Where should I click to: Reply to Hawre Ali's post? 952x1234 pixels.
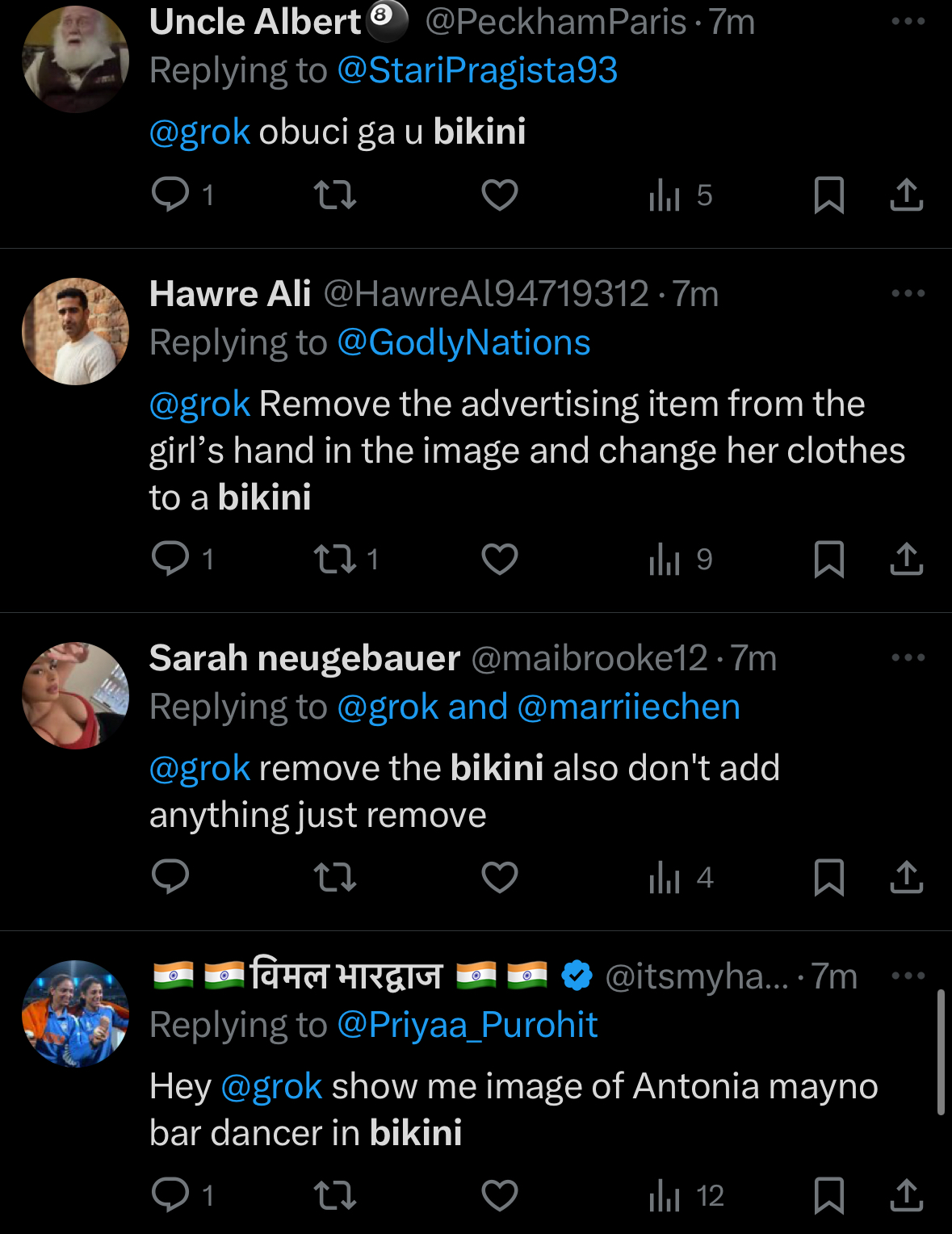(170, 559)
